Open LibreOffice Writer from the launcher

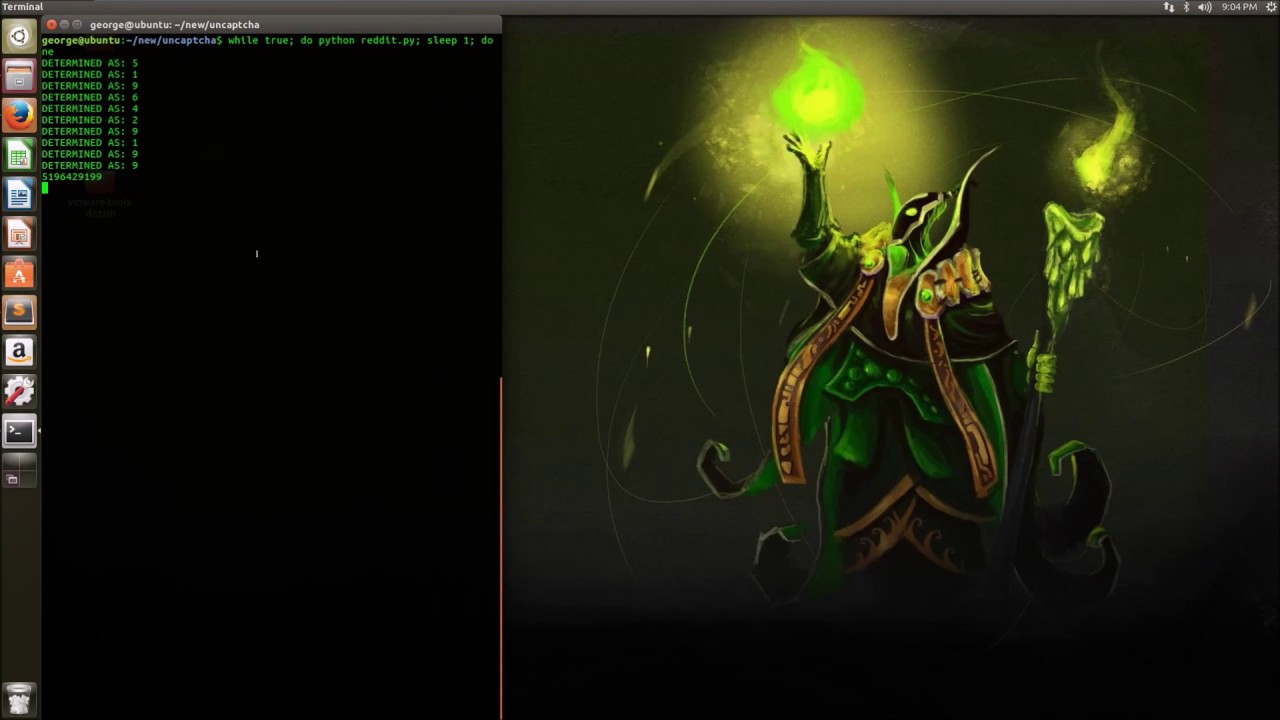pos(19,195)
